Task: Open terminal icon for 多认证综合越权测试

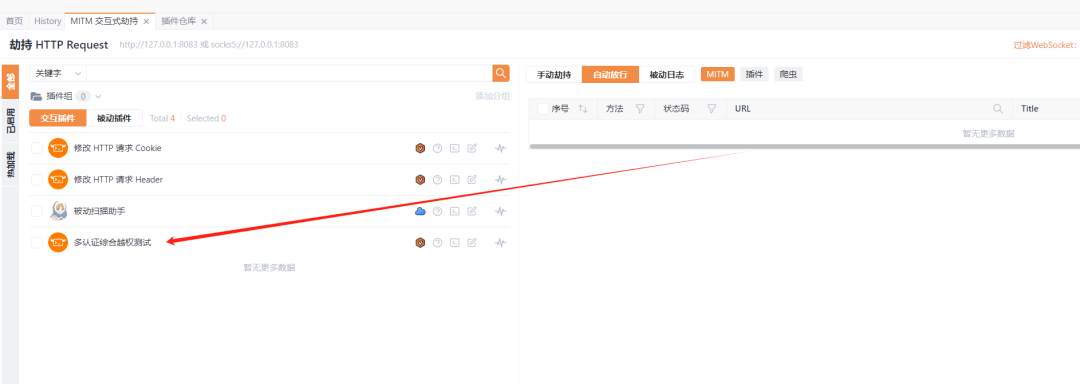Action: tap(454, 243)
